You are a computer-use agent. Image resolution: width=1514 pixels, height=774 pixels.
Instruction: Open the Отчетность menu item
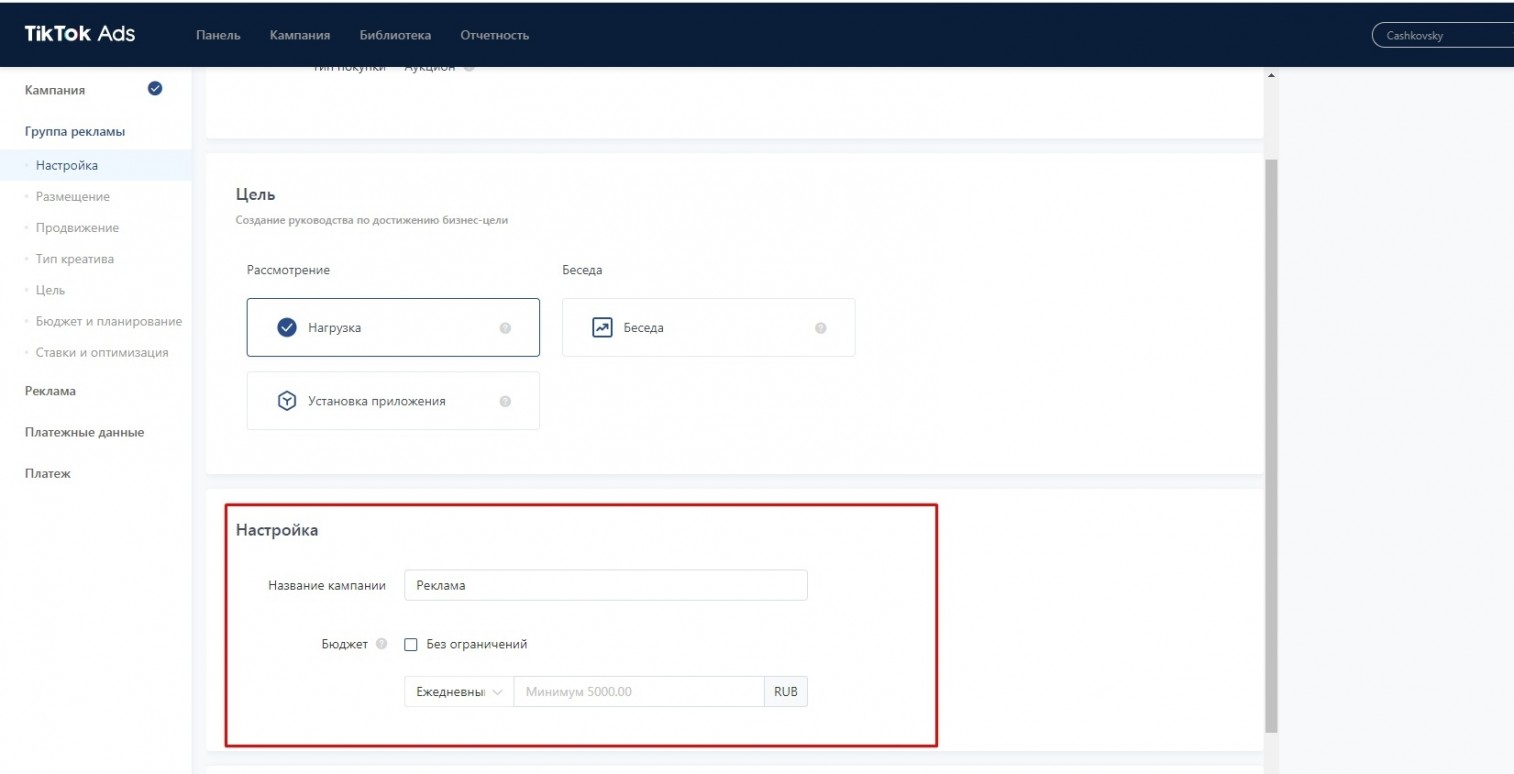point(495,35)
